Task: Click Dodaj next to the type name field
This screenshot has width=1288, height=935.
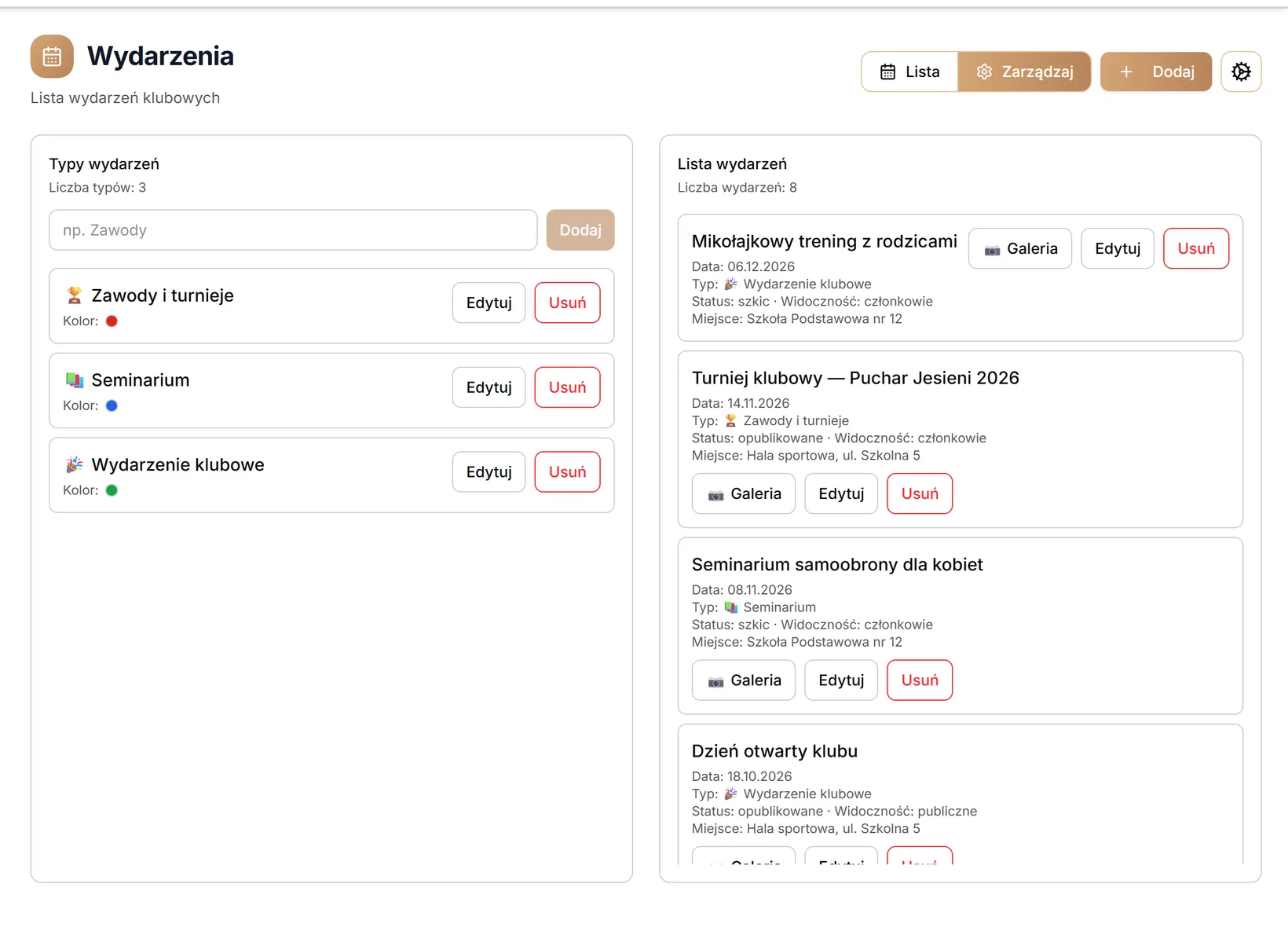Action: pyautogui.click(x=580, y=230)
